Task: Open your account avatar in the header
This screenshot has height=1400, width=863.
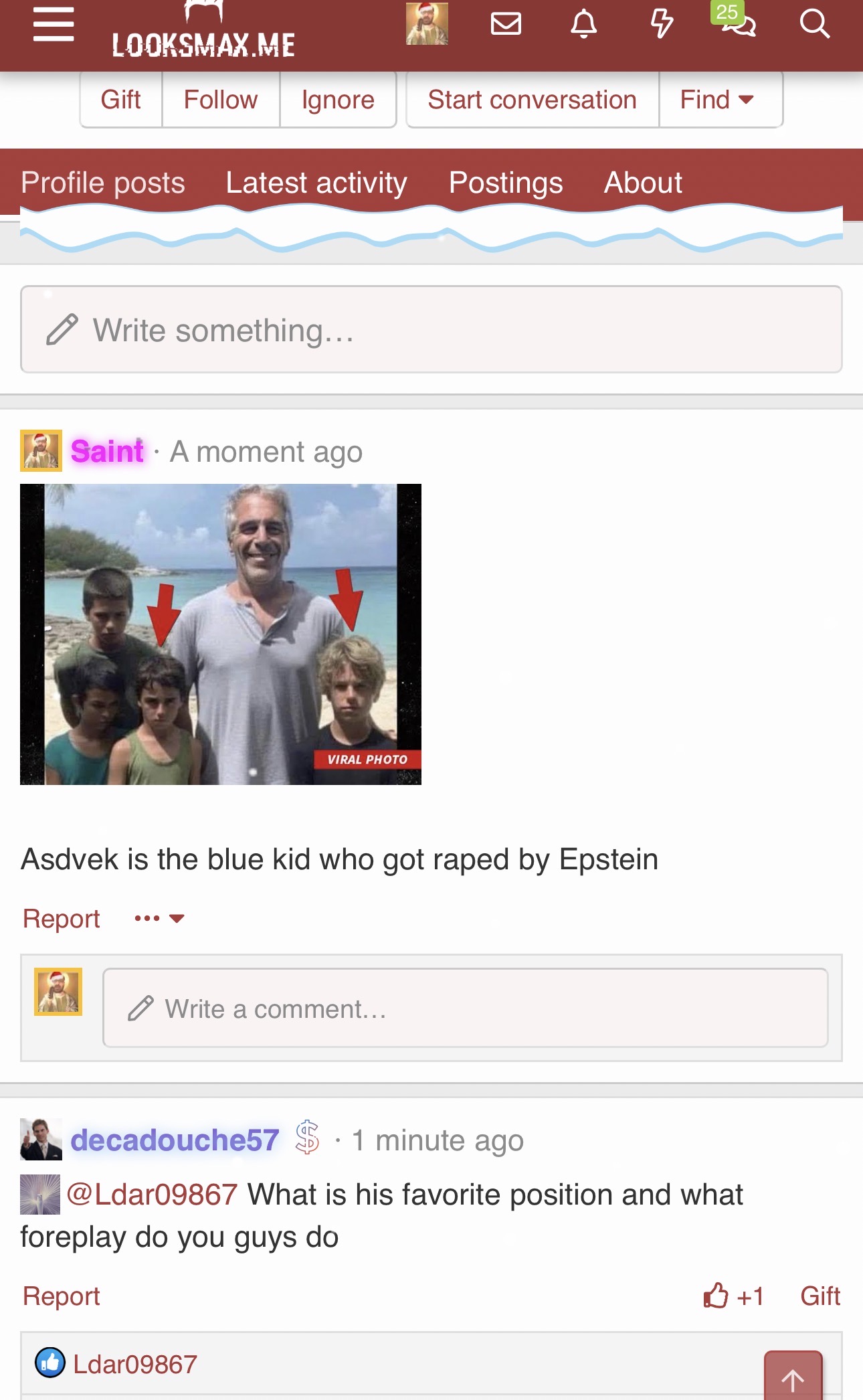Action: point(427,24)
